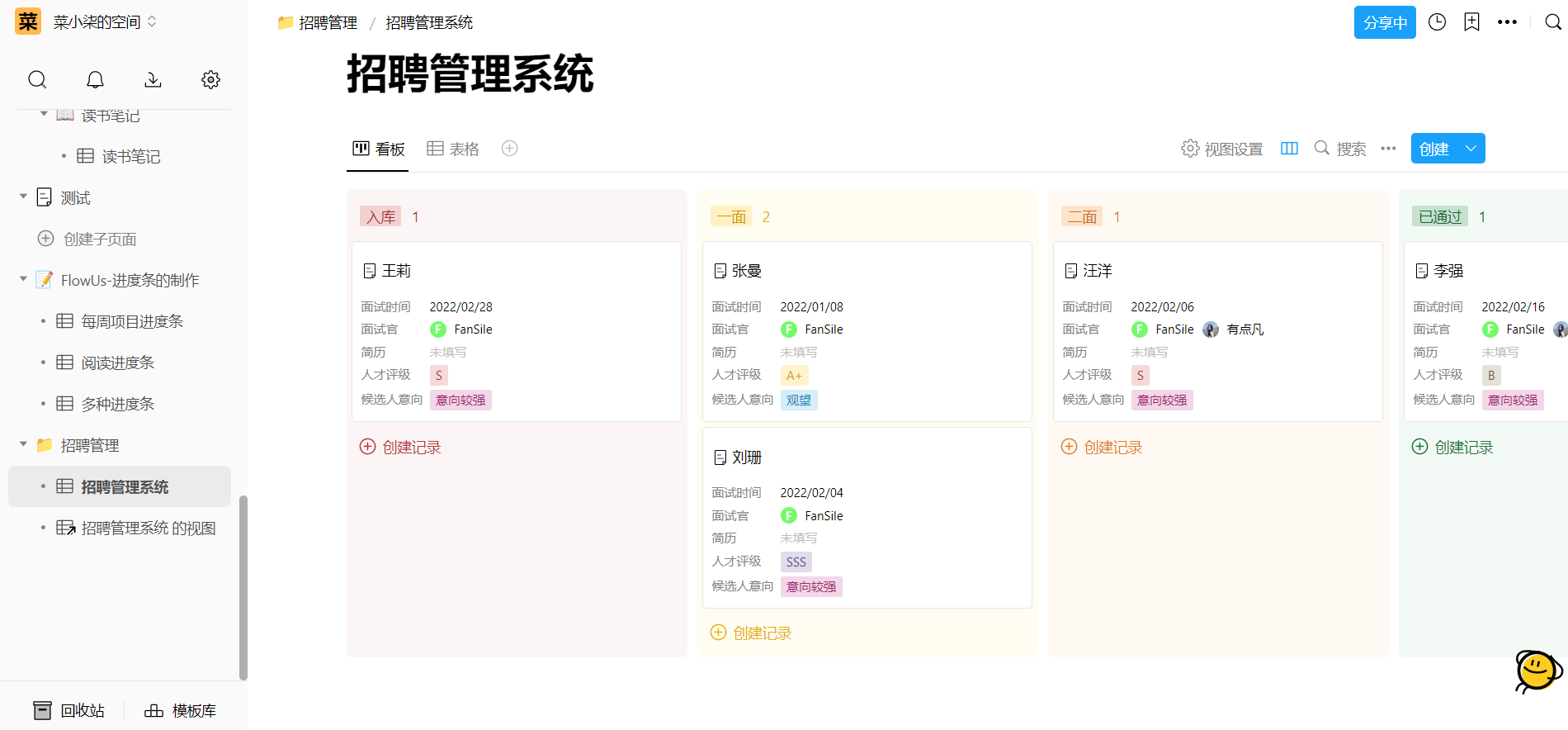
Task: Open 李强 candidate card
Action: (1485, 331)
